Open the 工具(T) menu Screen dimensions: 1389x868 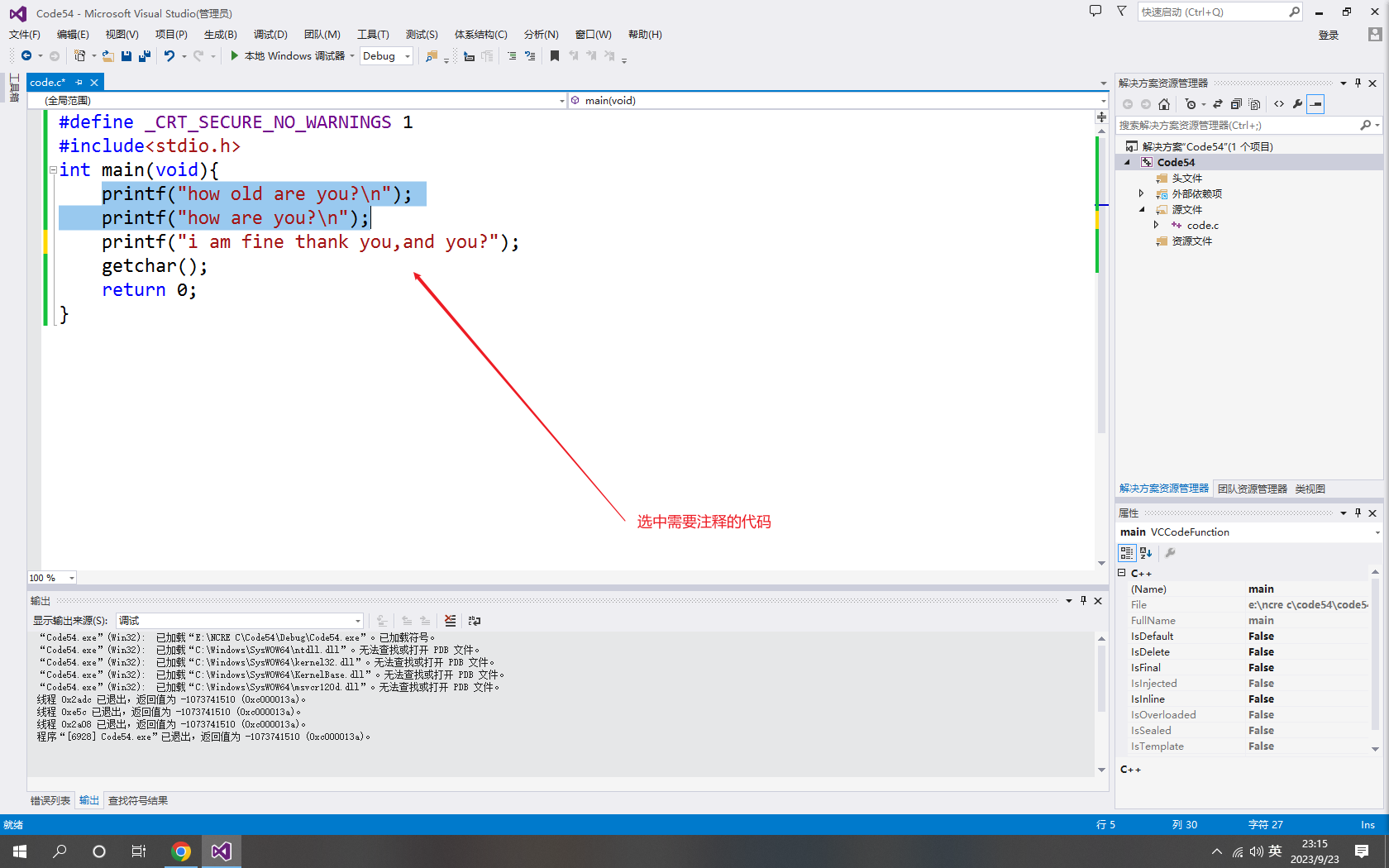click(373, 34)
